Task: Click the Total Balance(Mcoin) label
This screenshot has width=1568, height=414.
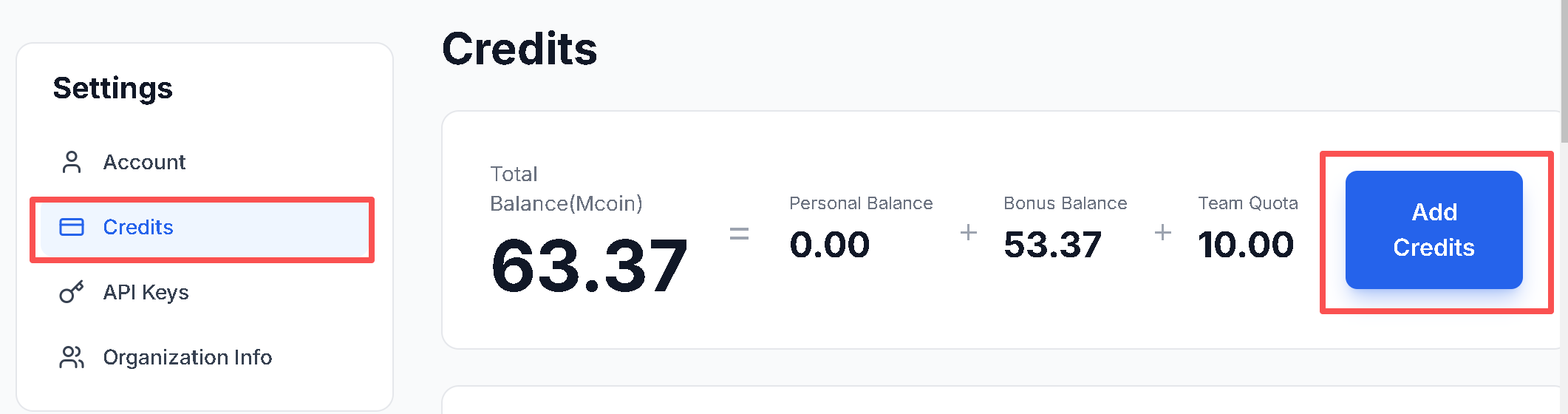Action: [x=566, y=189]
